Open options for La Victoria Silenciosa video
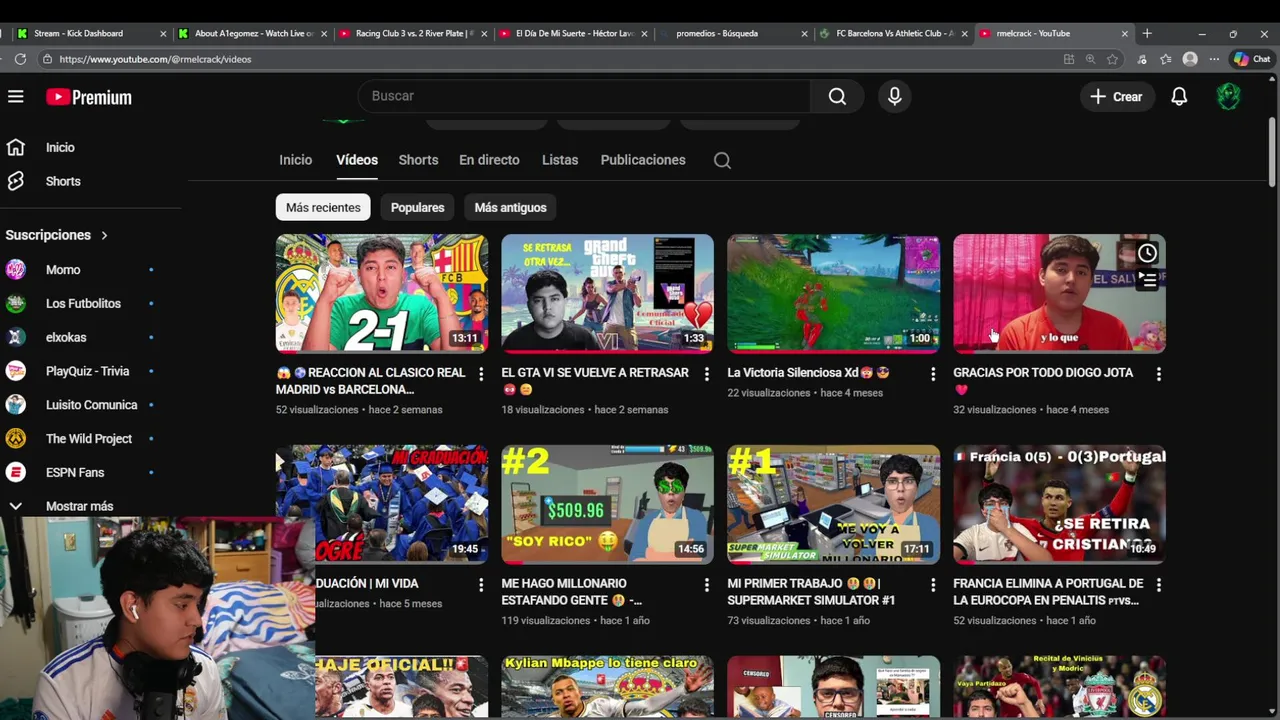Screen dimensions: 1280x720 point(933,374)
